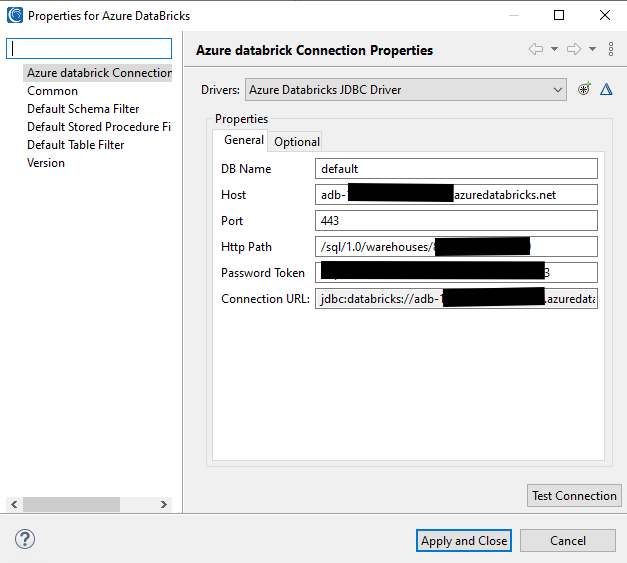This screenshot has width=627, height=563.
Task: Click the back navigation arrow
Action: pyautogui.click(x=536, y=49)
